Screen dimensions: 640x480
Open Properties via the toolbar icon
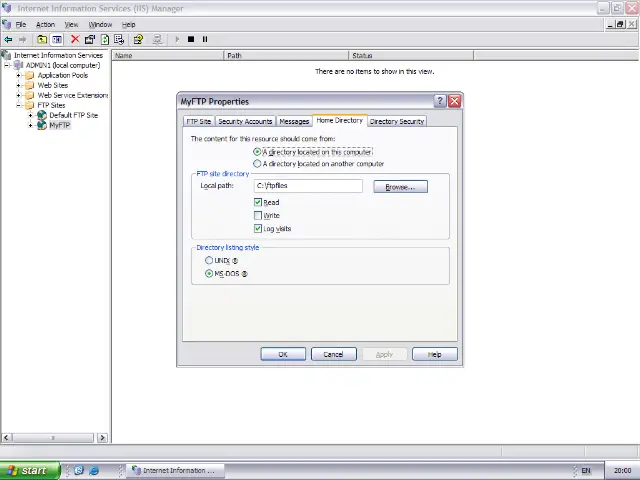click(x=90, y=39)
